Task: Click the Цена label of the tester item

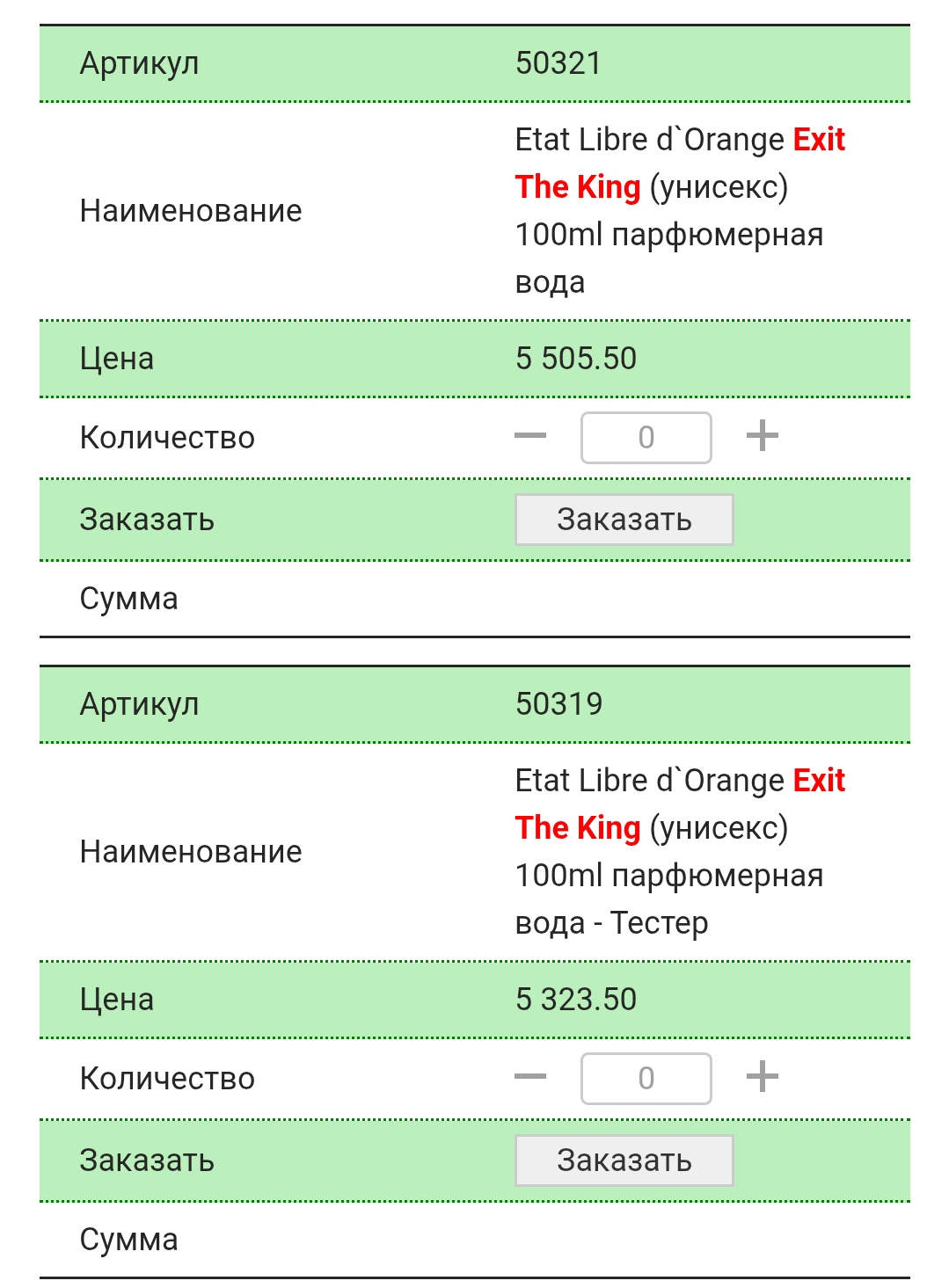Action: (117, 1001)
